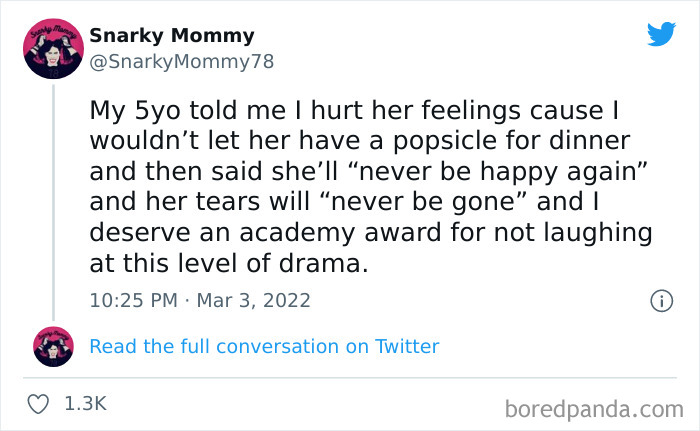The image size is (700, 431).
Task: Like the tweet with the heart icon
Action: [x=41, y=404]
